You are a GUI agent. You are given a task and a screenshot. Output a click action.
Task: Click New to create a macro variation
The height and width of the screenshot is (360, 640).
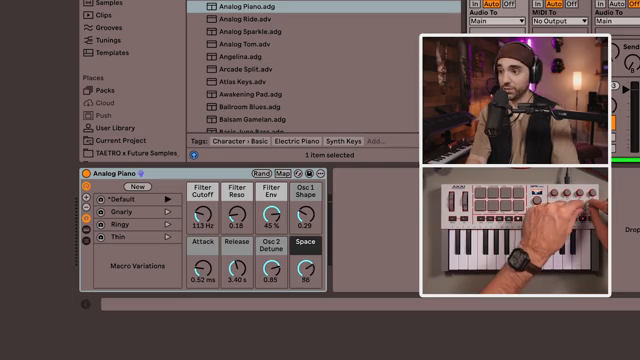(x=138, y=187)
